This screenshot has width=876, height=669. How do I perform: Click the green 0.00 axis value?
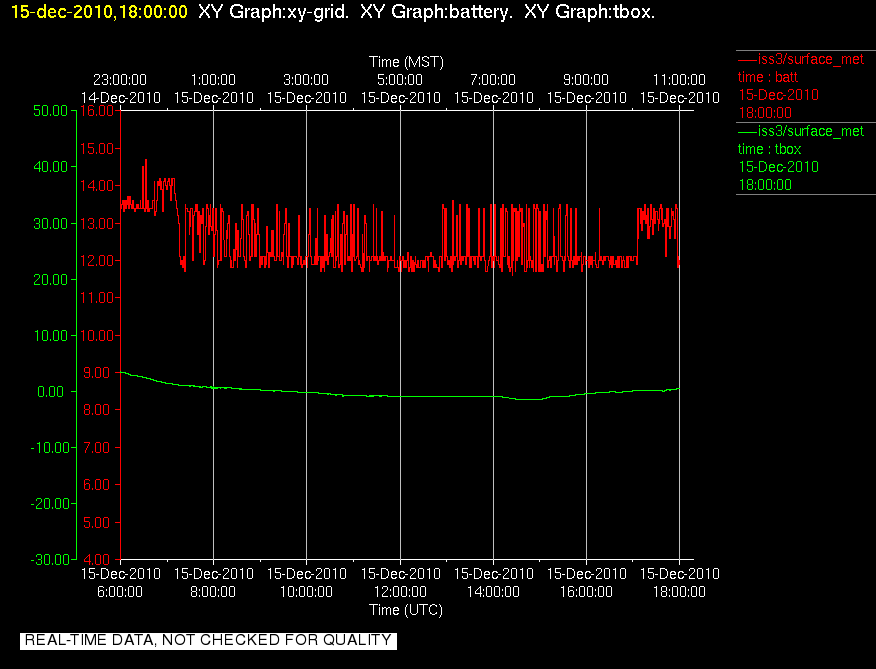pos(50,392)
